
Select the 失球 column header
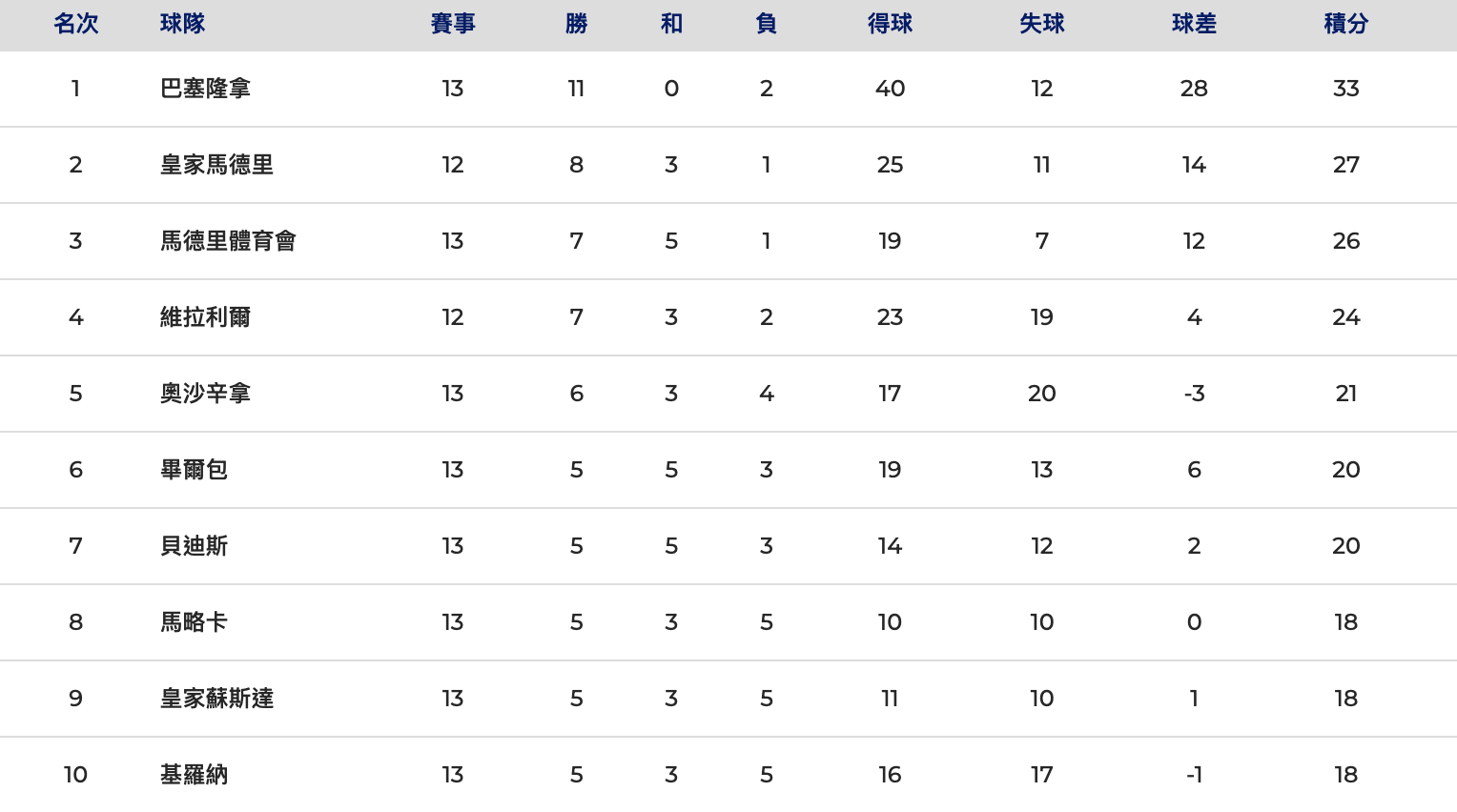pyautogui.click(x=1041, y=24)
